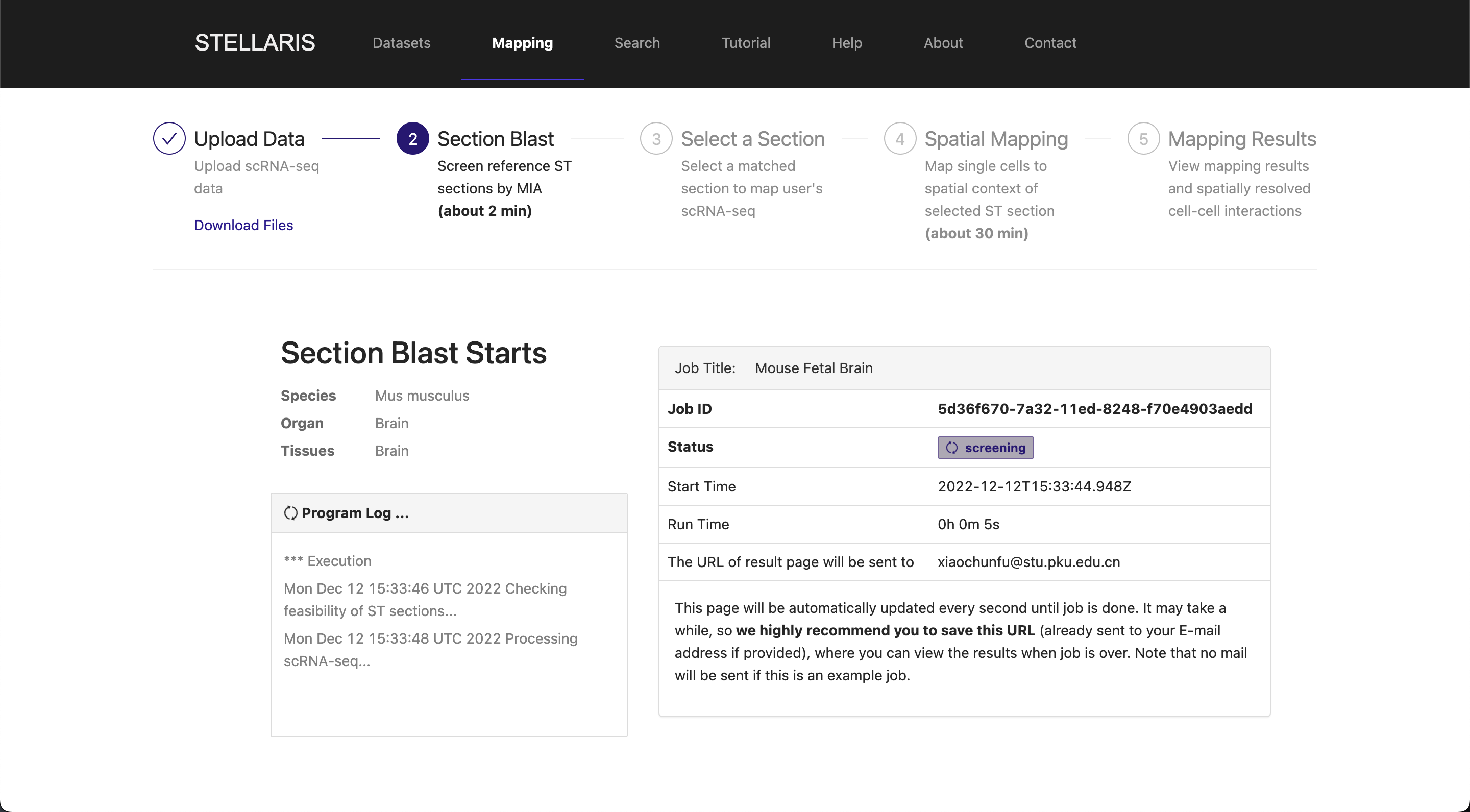The image size is (1470, 812).
Task: Select the Mapping navigation tab
Action: coord(522,43)
